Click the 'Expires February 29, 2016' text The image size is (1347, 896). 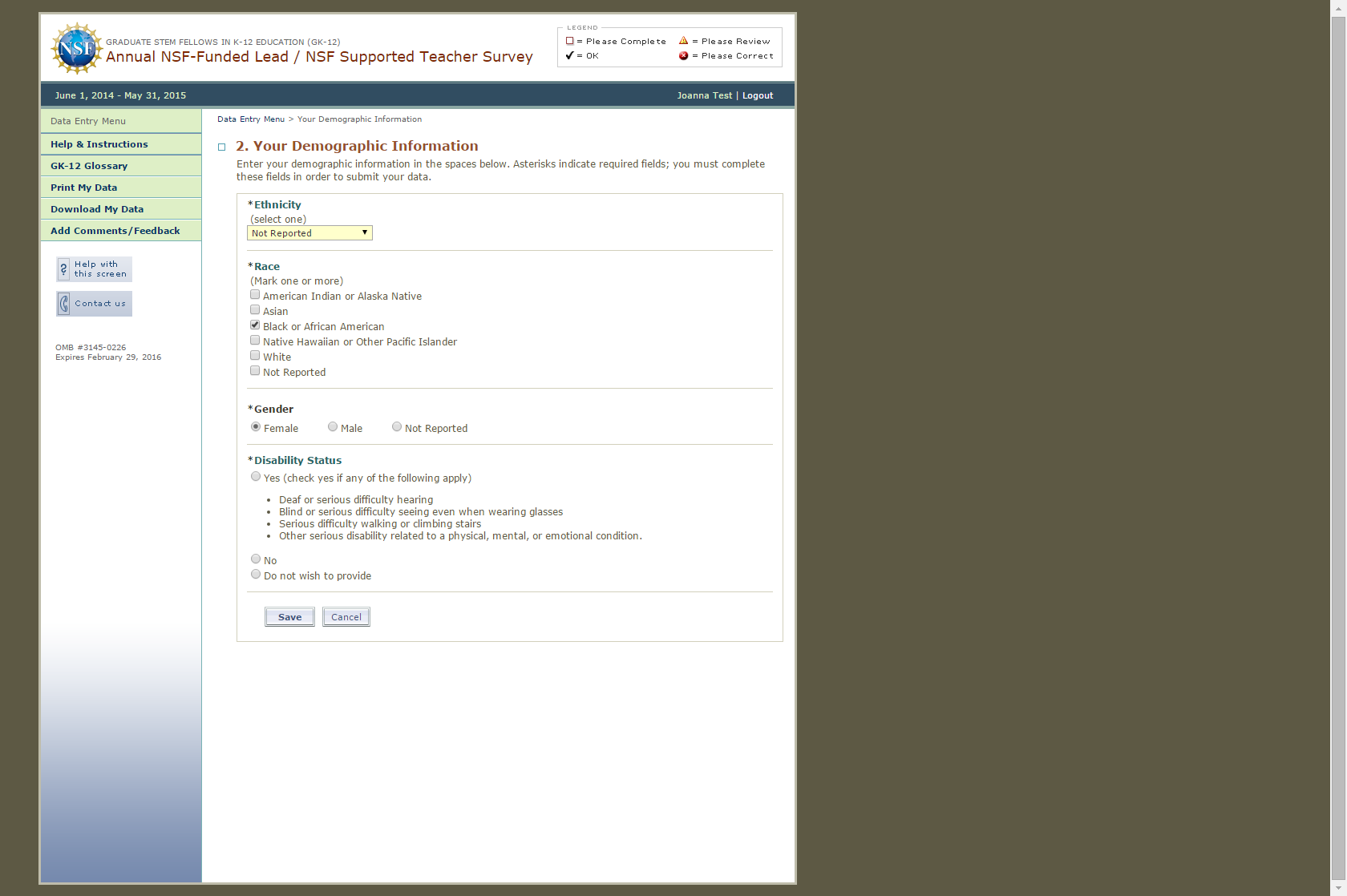click(108, 357)
